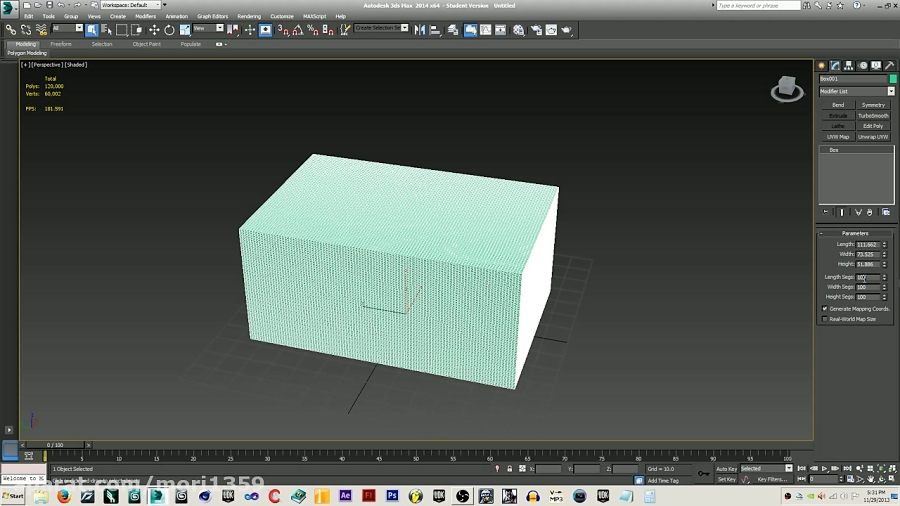Open the MAXScript menu
The width and height of the screenshot is (900, 506).
[x=315, y=16]
